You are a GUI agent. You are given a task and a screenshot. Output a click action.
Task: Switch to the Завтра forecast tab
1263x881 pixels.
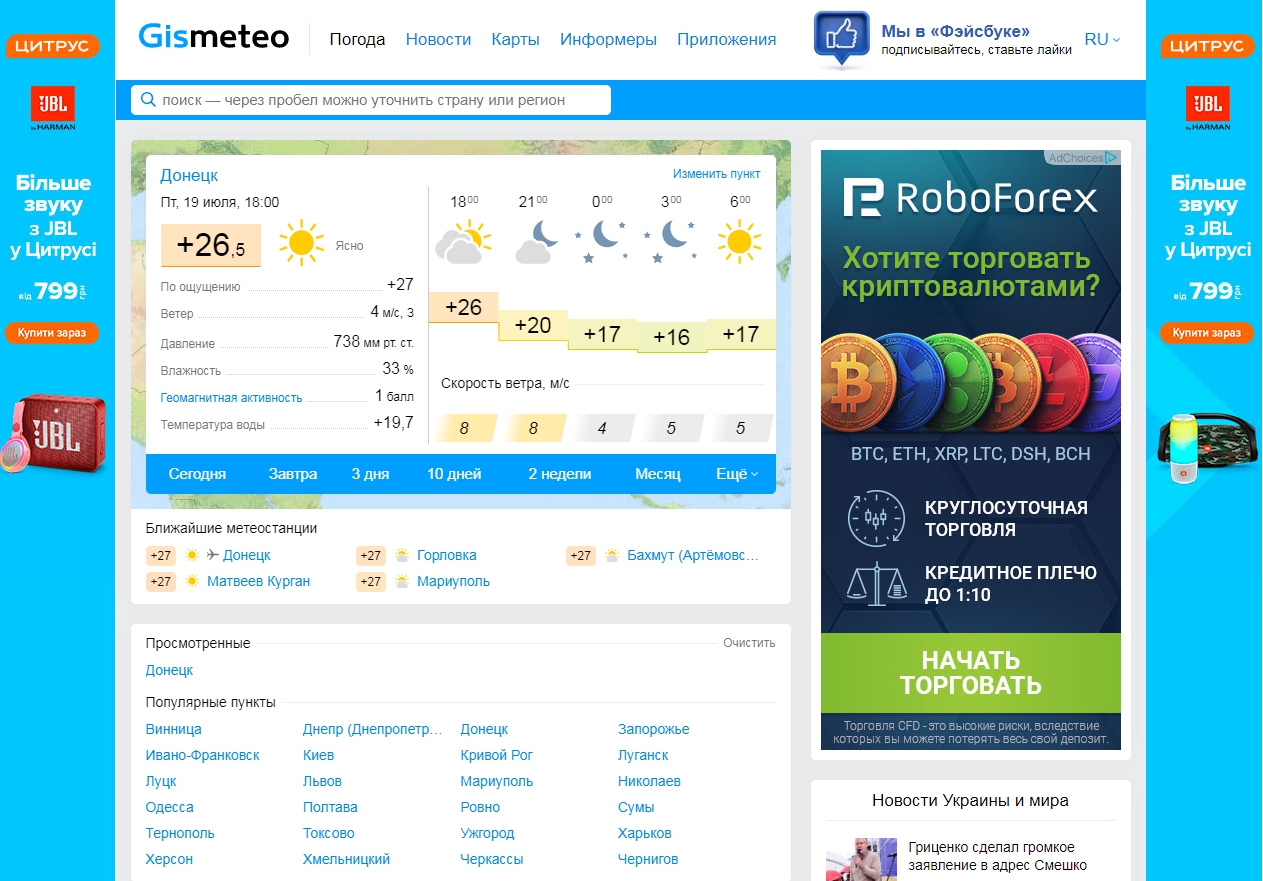(292, 474)
